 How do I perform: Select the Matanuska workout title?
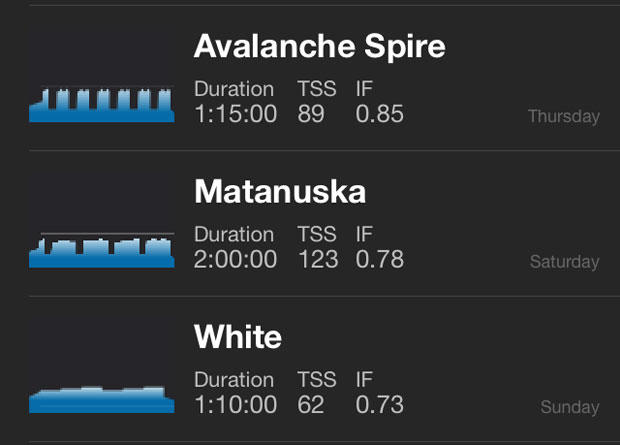tap(280, 192)
